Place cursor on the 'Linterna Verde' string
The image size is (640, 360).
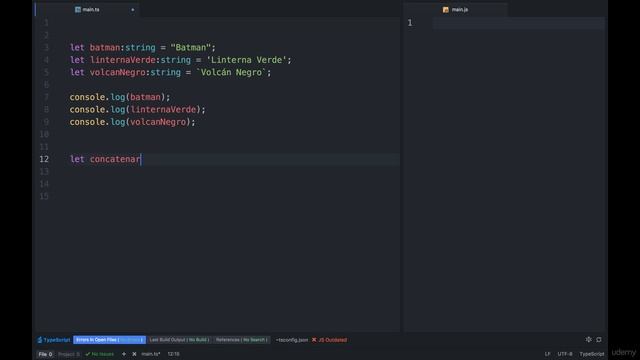coord(247,60)
